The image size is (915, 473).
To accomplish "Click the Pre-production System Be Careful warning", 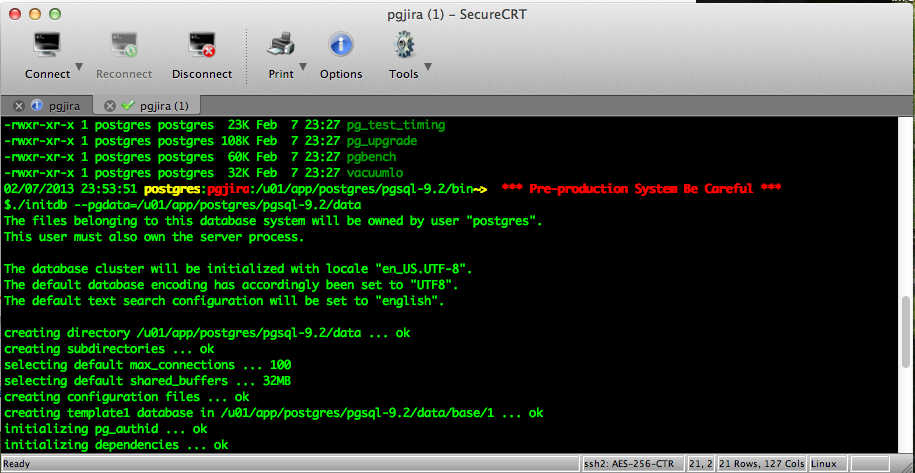I will pos(641,189).
